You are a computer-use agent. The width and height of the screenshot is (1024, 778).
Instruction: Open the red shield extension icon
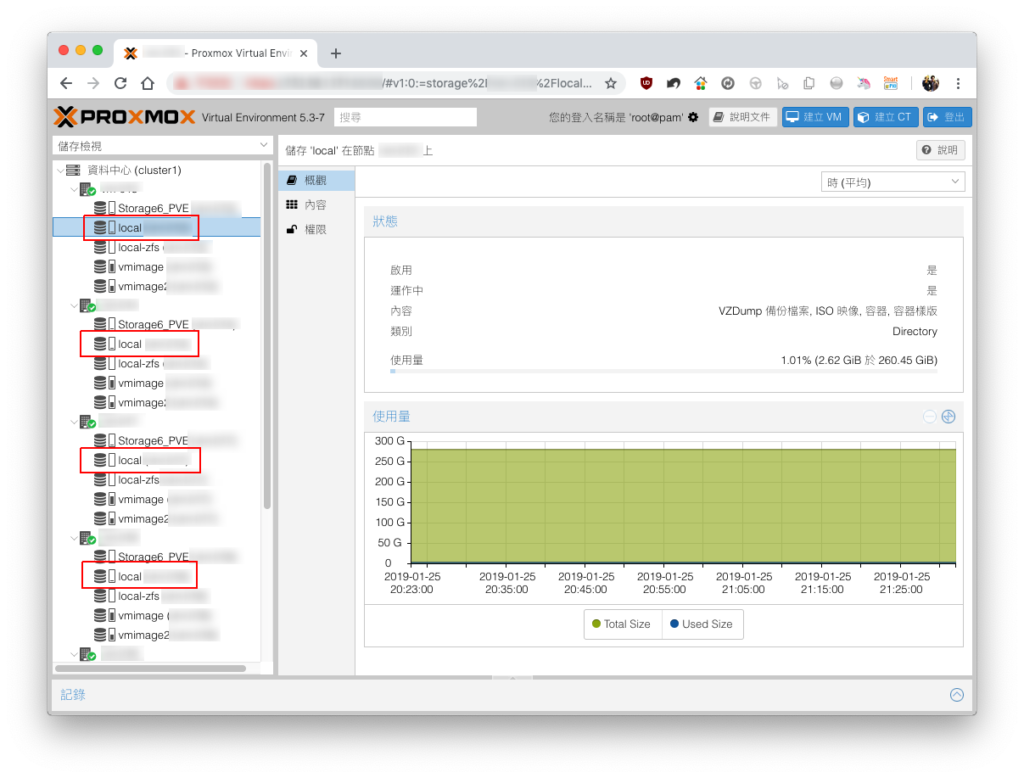(646, 83)
